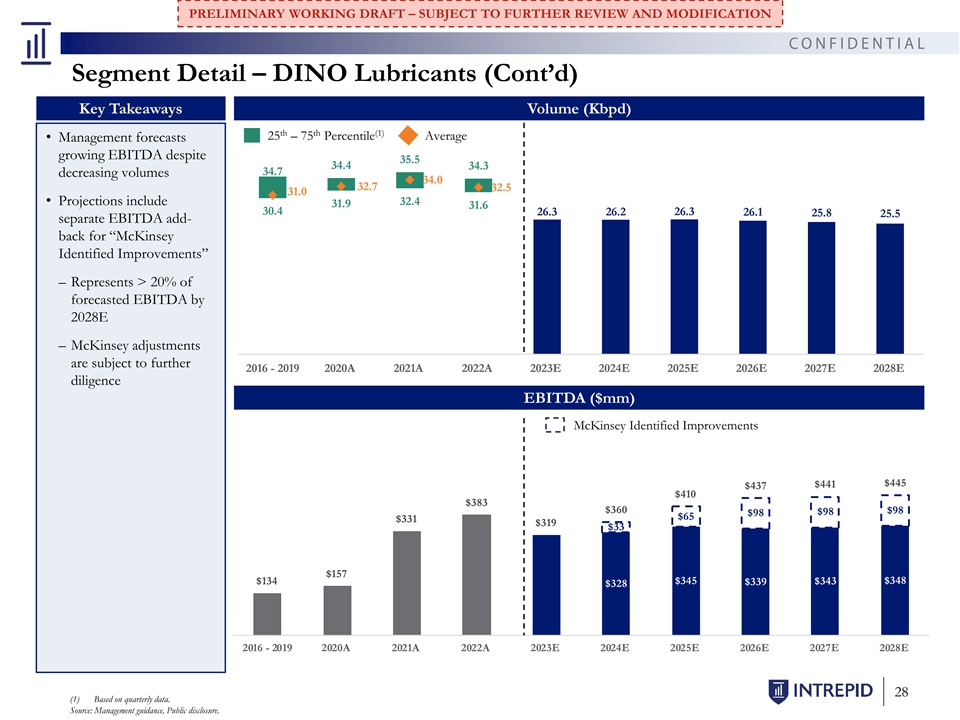Click the $339 value inside 2026E bar
The image size is (960, 720).
coord(756,582)
